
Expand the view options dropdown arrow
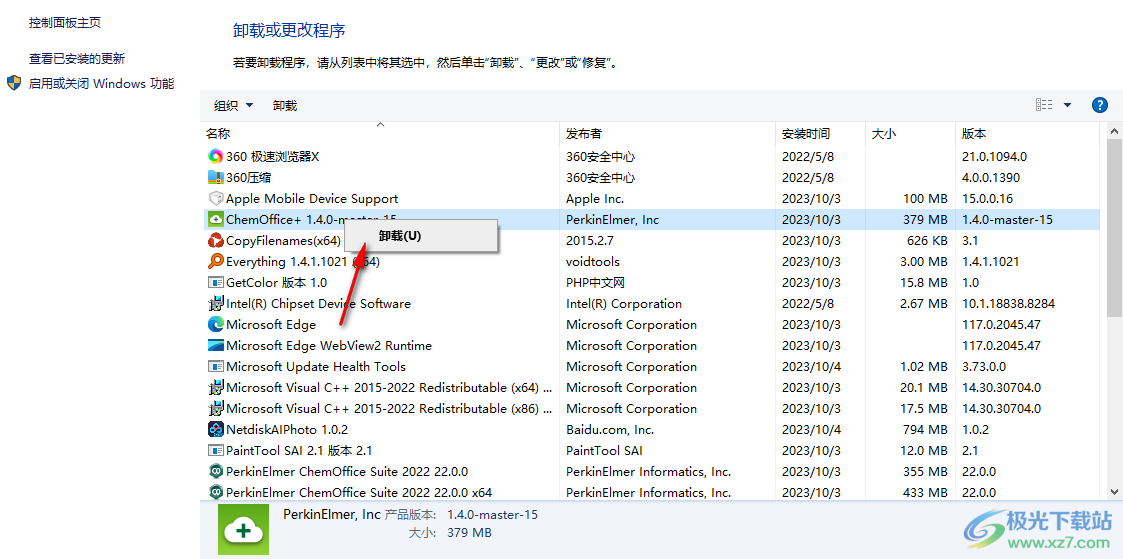(x=1067, y=105)
